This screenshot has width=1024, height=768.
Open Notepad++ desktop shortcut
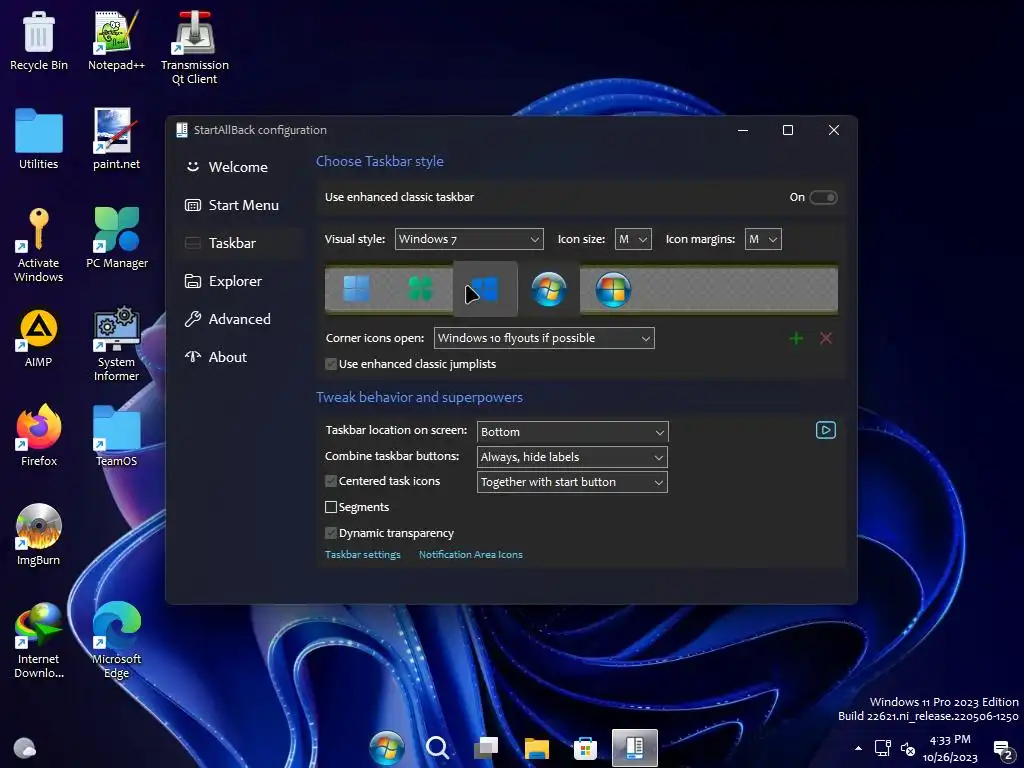tap(116, 40)
